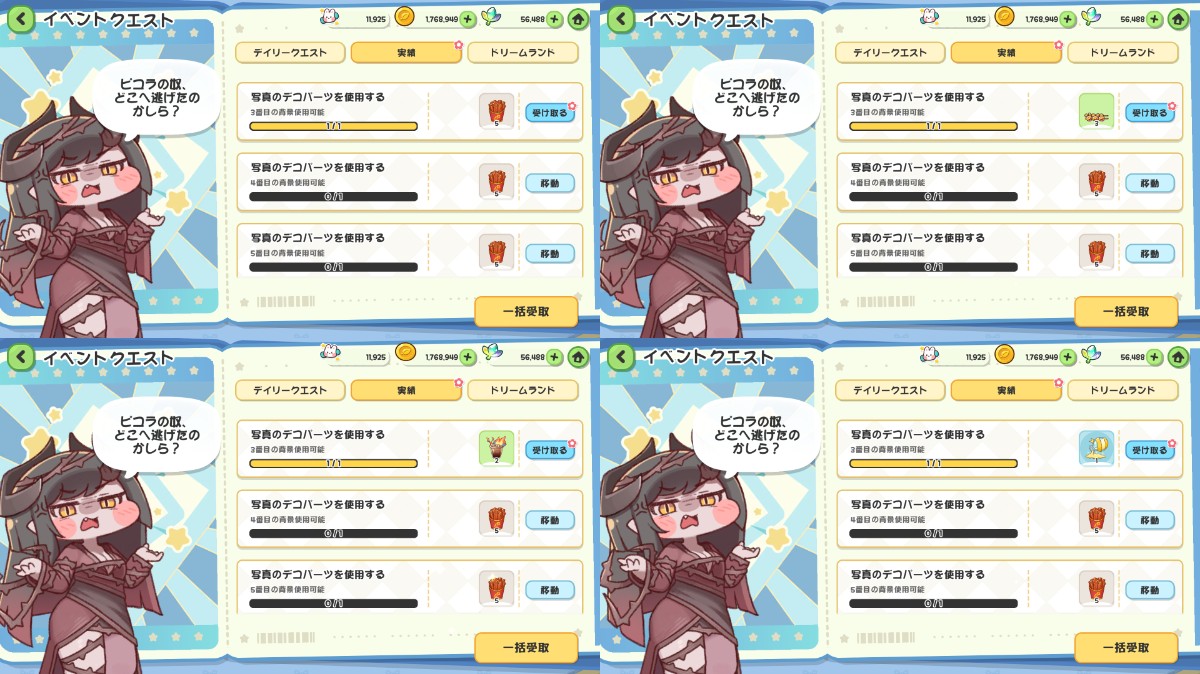Tap the parfait drink reward icon showing quantity 2
This screenshot has height=674, width=1200.
tap(496, 448)
